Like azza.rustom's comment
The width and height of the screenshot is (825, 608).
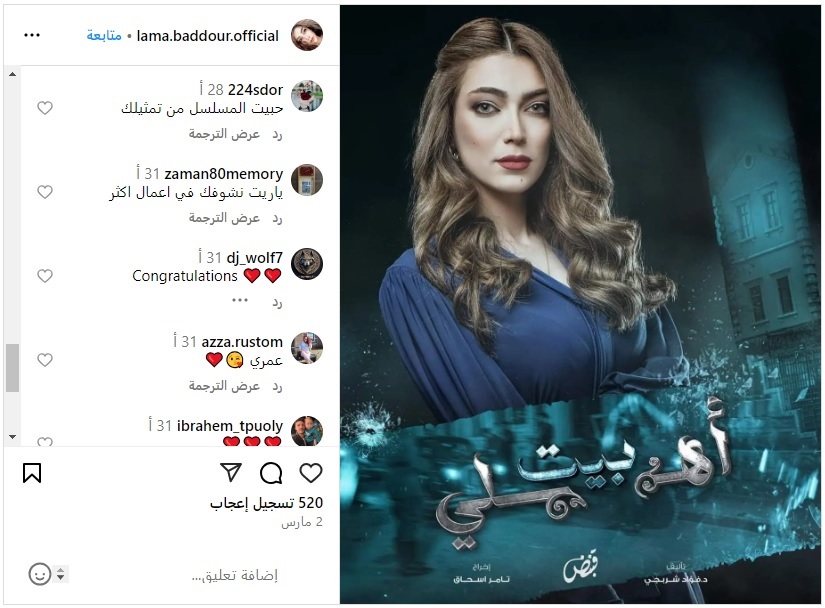[45, 360]
